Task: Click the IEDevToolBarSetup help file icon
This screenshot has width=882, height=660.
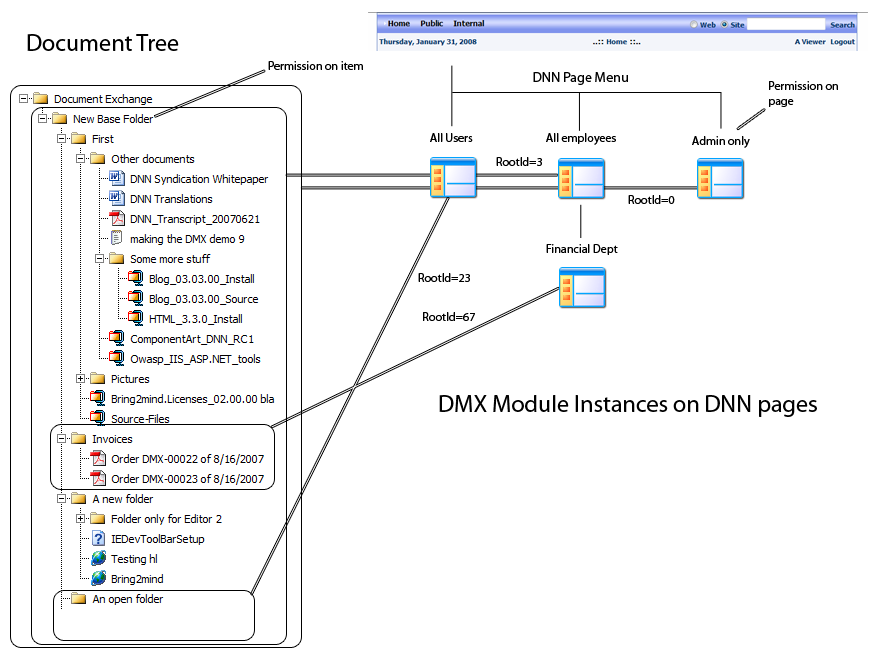Action: point(98,539)
